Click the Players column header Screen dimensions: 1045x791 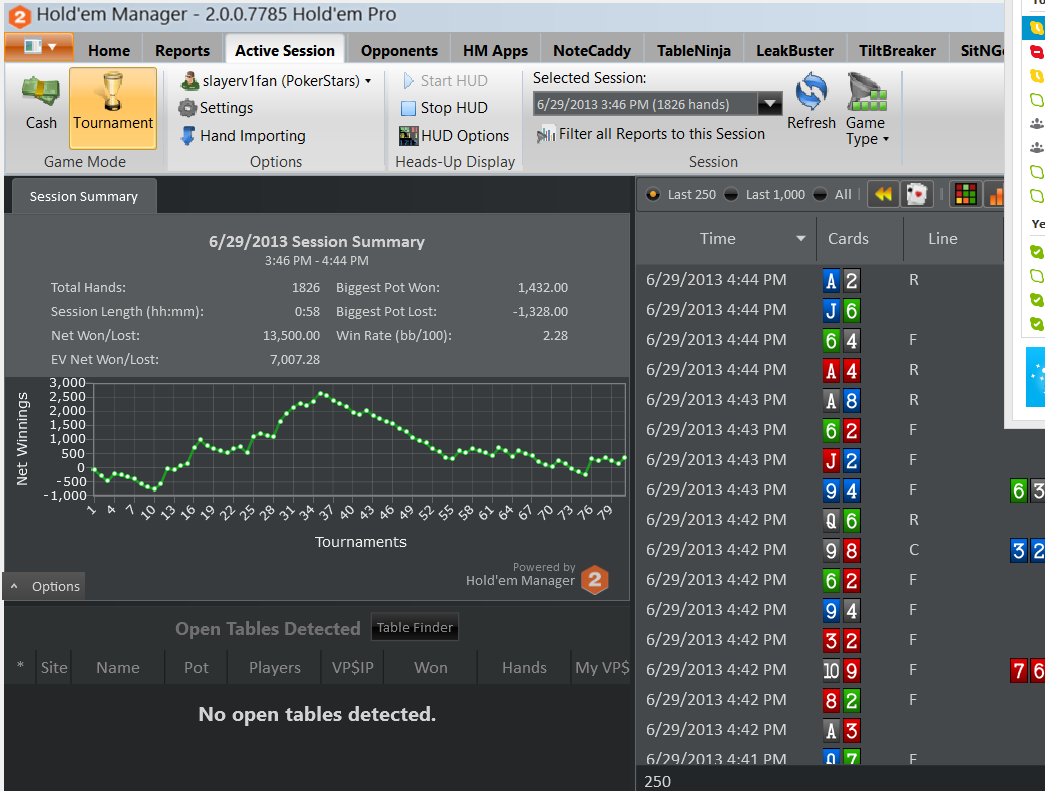click(275, 668)
